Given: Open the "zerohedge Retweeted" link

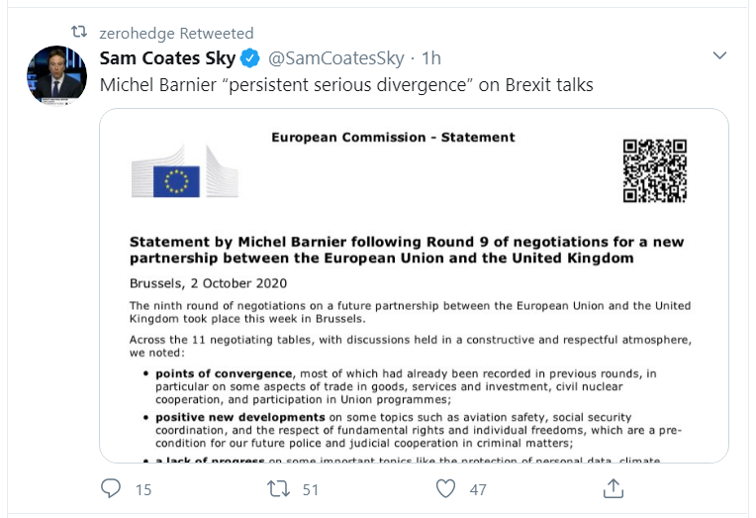Looking at the screenshot, I should pos(177,33).
